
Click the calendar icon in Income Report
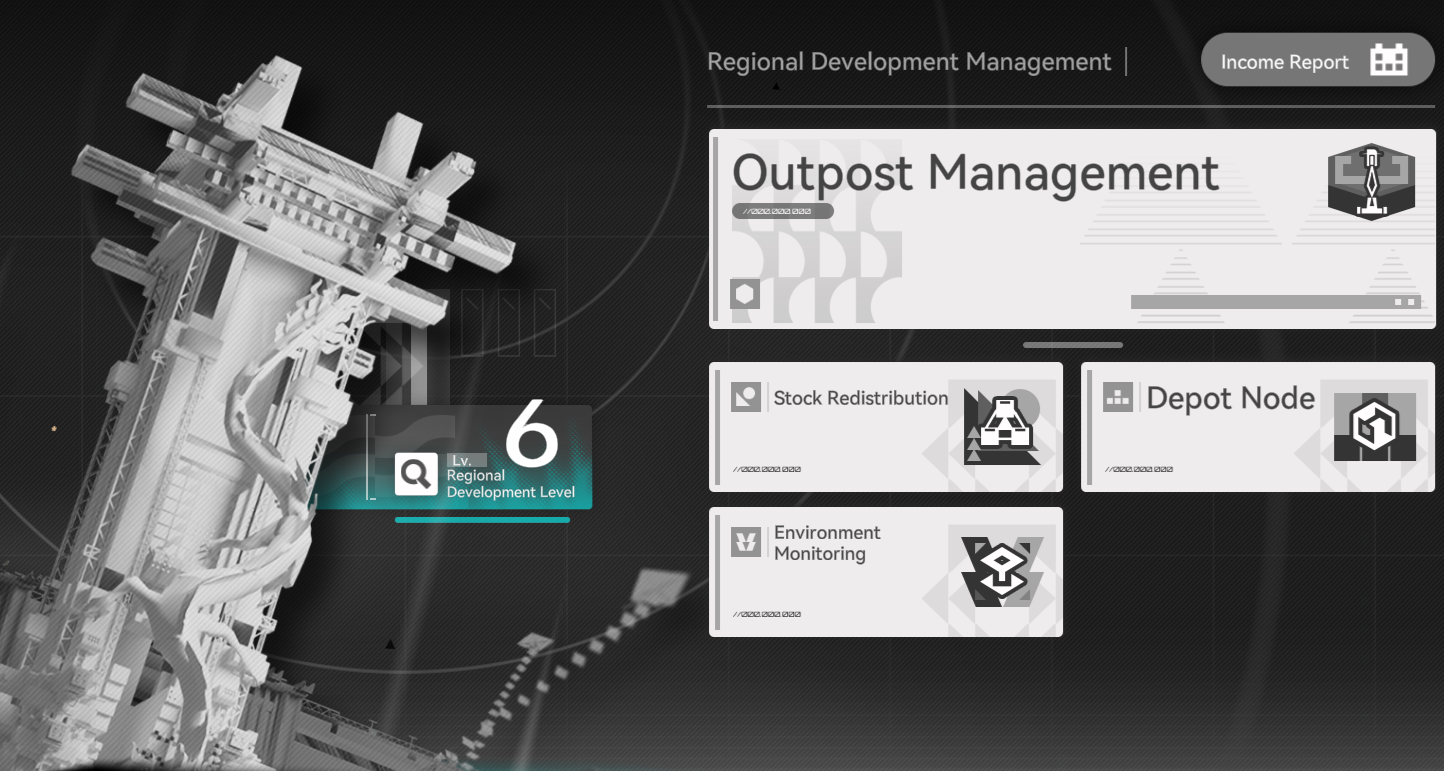[x=1389, y=61]
